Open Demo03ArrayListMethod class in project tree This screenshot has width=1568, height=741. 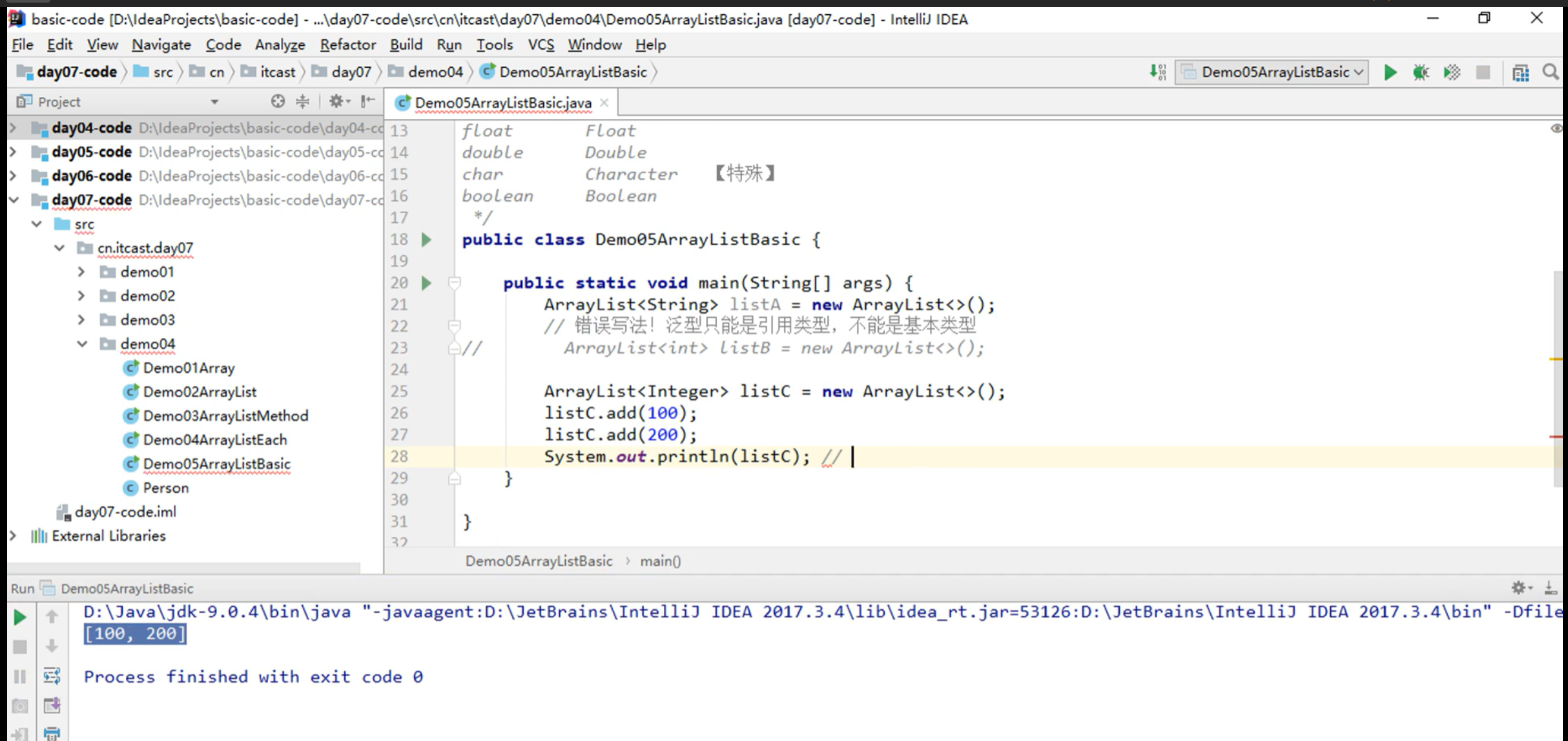point(225,415)
